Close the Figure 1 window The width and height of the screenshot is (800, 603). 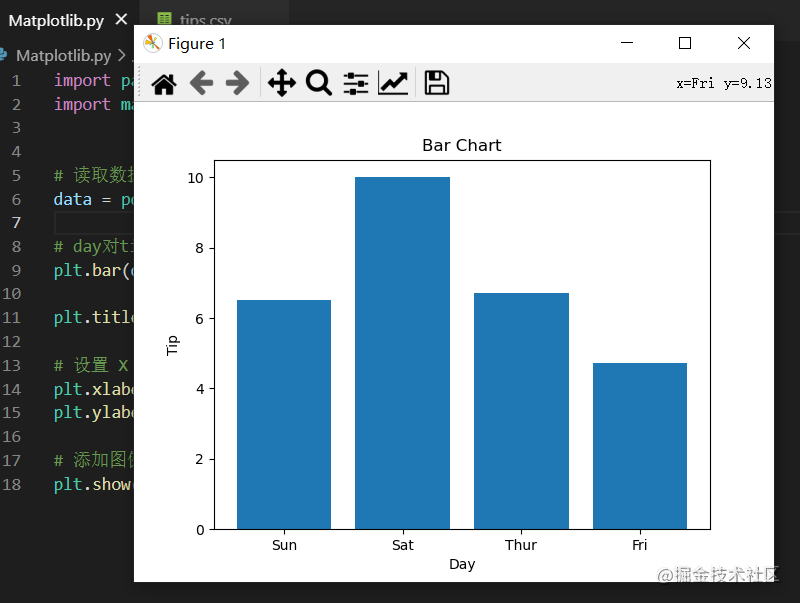click(x=744, y=43)
